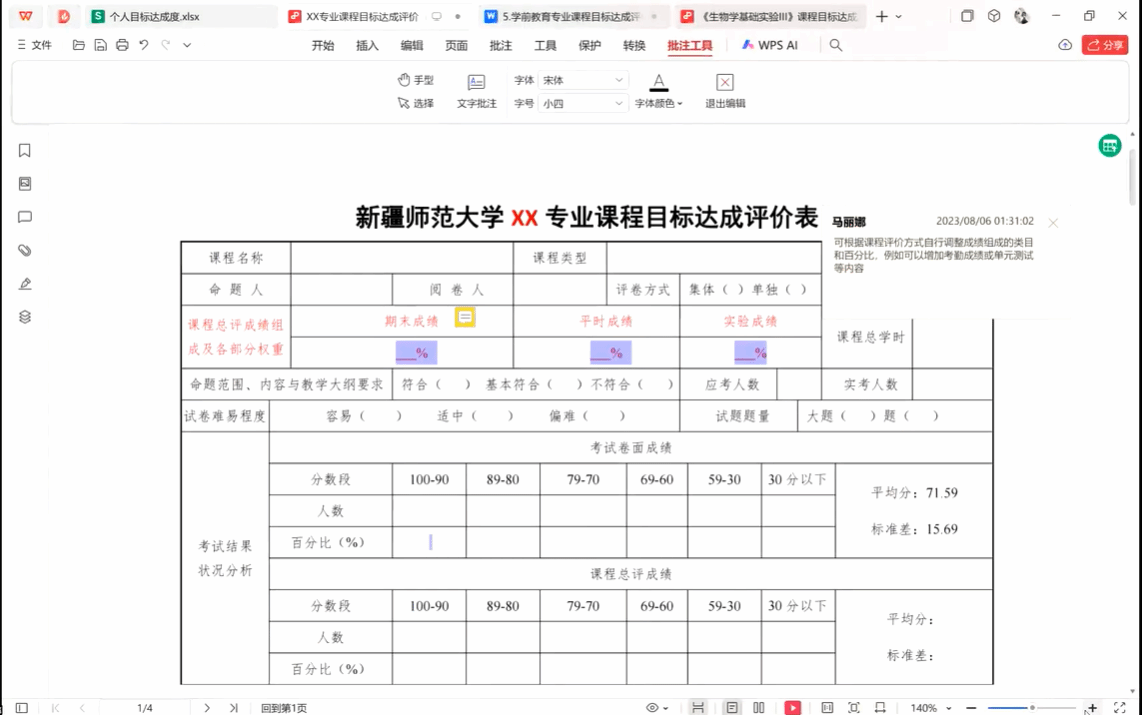Click the Text Annotation (文字批注) tool
The width and height of the screenshot is (1142, 715).
coord(476,90)
